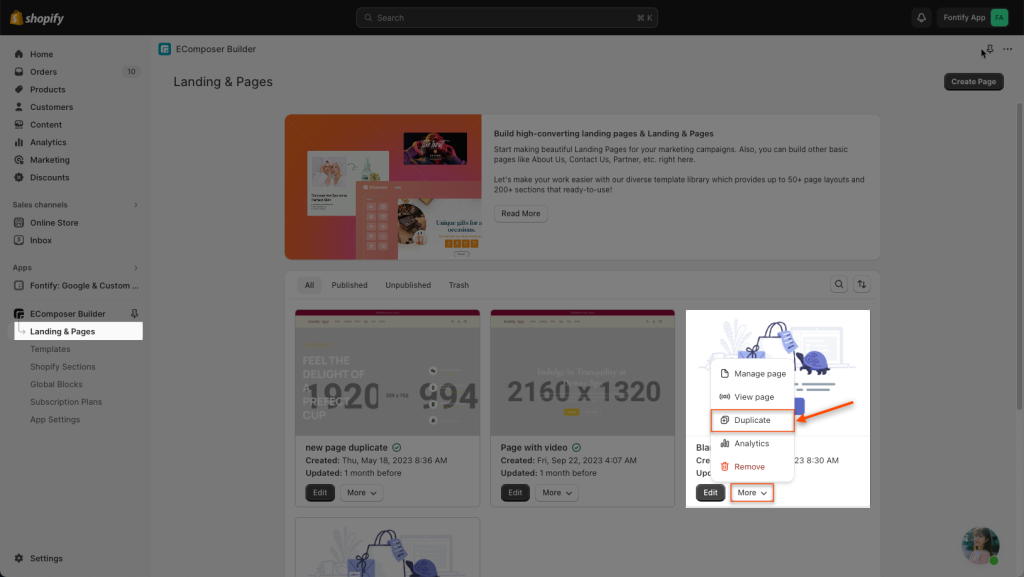
Task: Click the published checkmark on Page with video
Action: click(x=576, y=448)
